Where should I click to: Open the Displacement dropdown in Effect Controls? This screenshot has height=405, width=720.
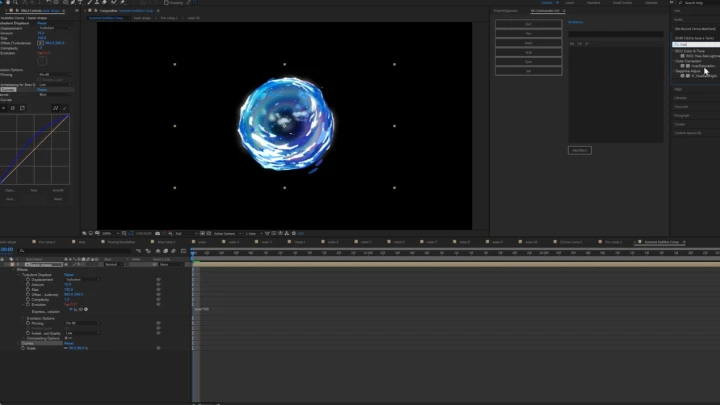(55, 28)
